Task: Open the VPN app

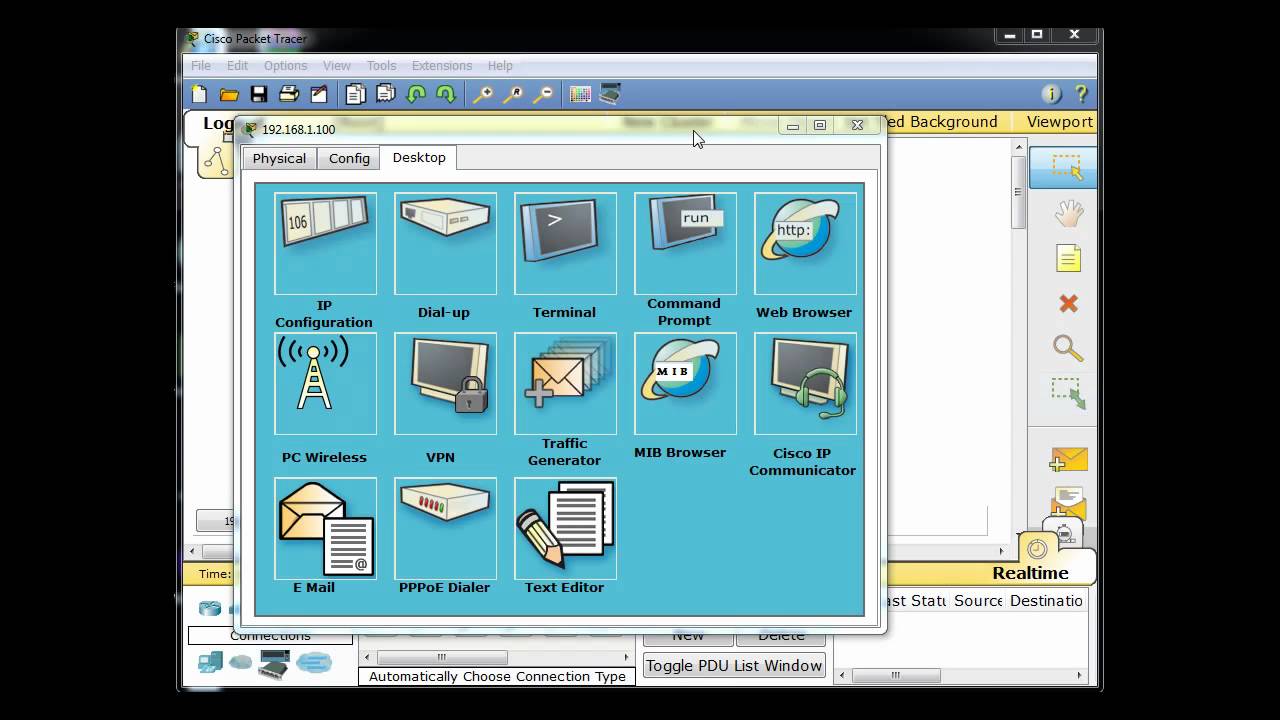Action: pyautogui.click(x=445, y=384)
